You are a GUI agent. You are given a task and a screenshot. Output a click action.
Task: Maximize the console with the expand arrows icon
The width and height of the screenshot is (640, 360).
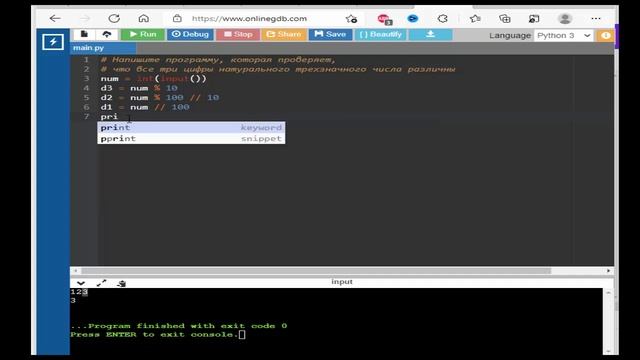(101, 283)
